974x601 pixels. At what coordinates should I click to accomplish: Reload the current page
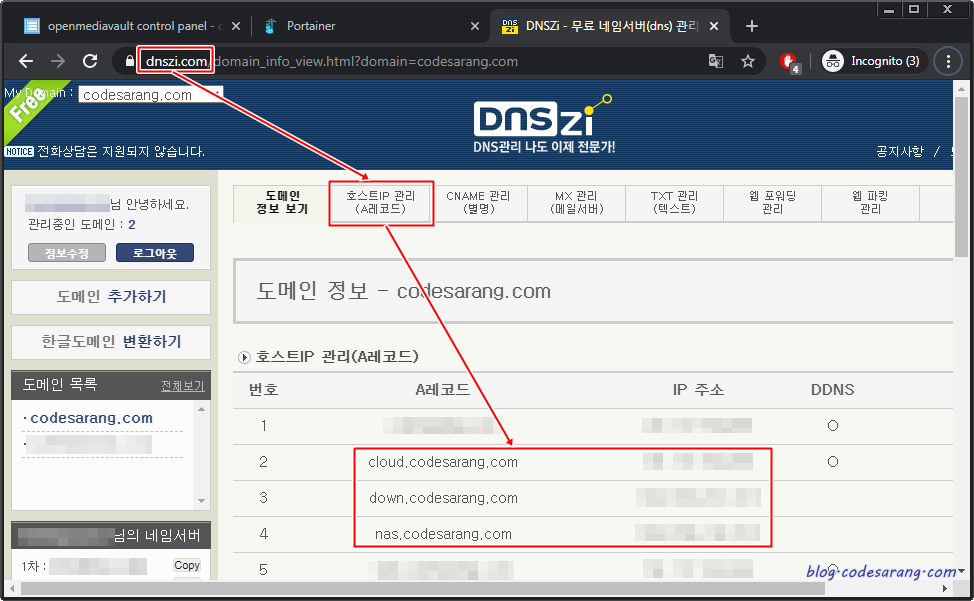90,61
